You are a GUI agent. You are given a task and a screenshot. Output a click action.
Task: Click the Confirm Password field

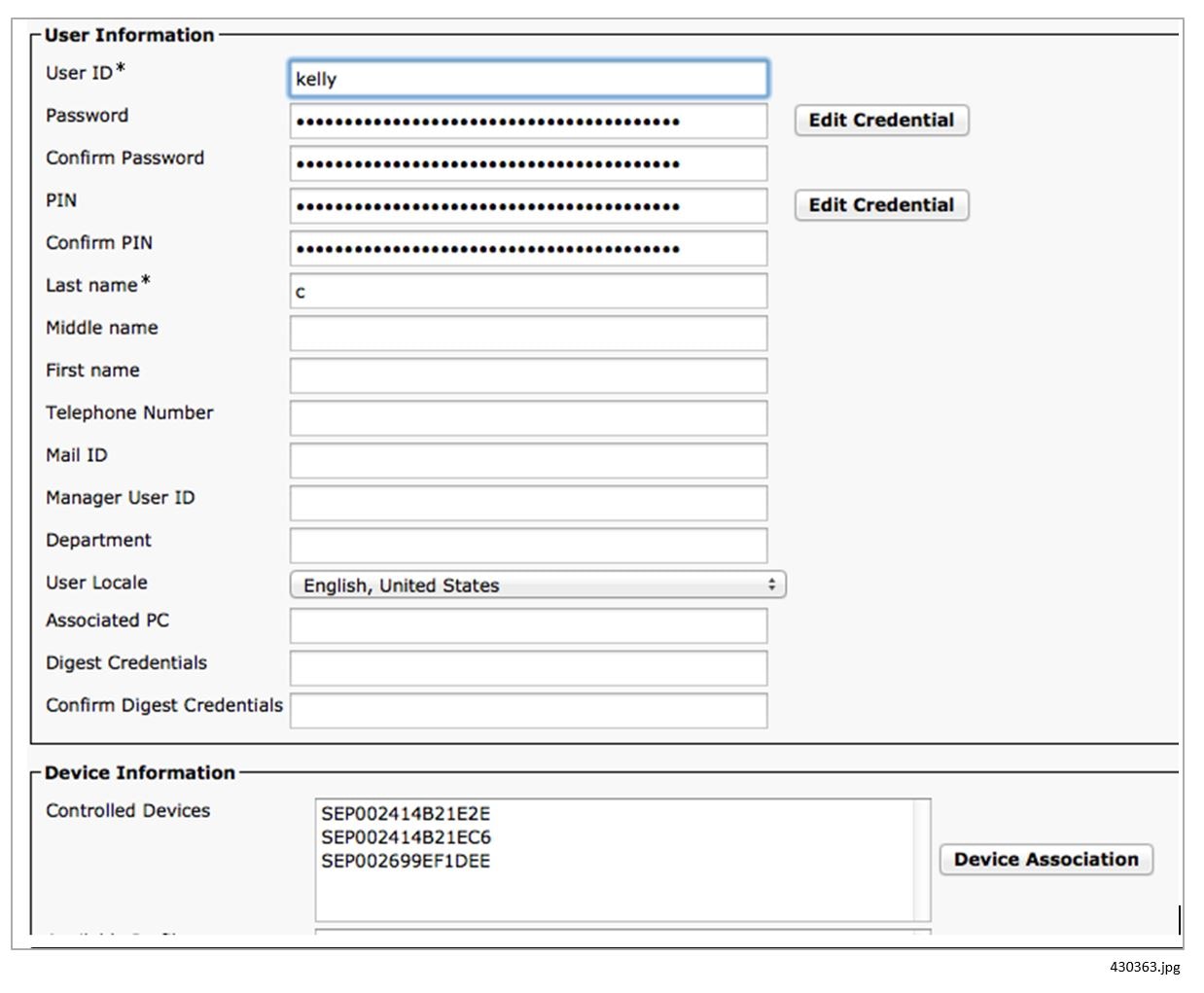coord(528,162)
